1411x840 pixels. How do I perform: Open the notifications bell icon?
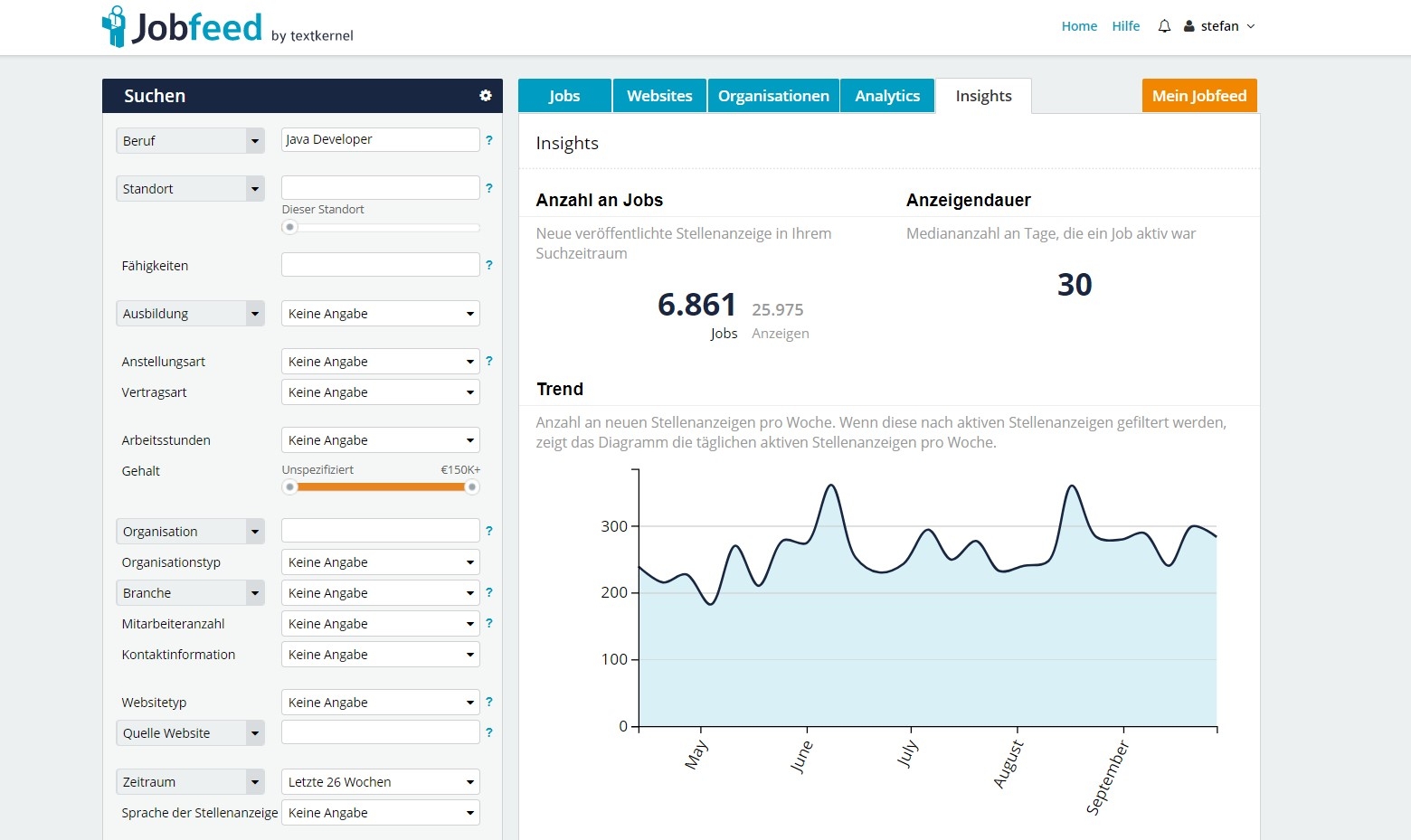[x=1164, y=26]
